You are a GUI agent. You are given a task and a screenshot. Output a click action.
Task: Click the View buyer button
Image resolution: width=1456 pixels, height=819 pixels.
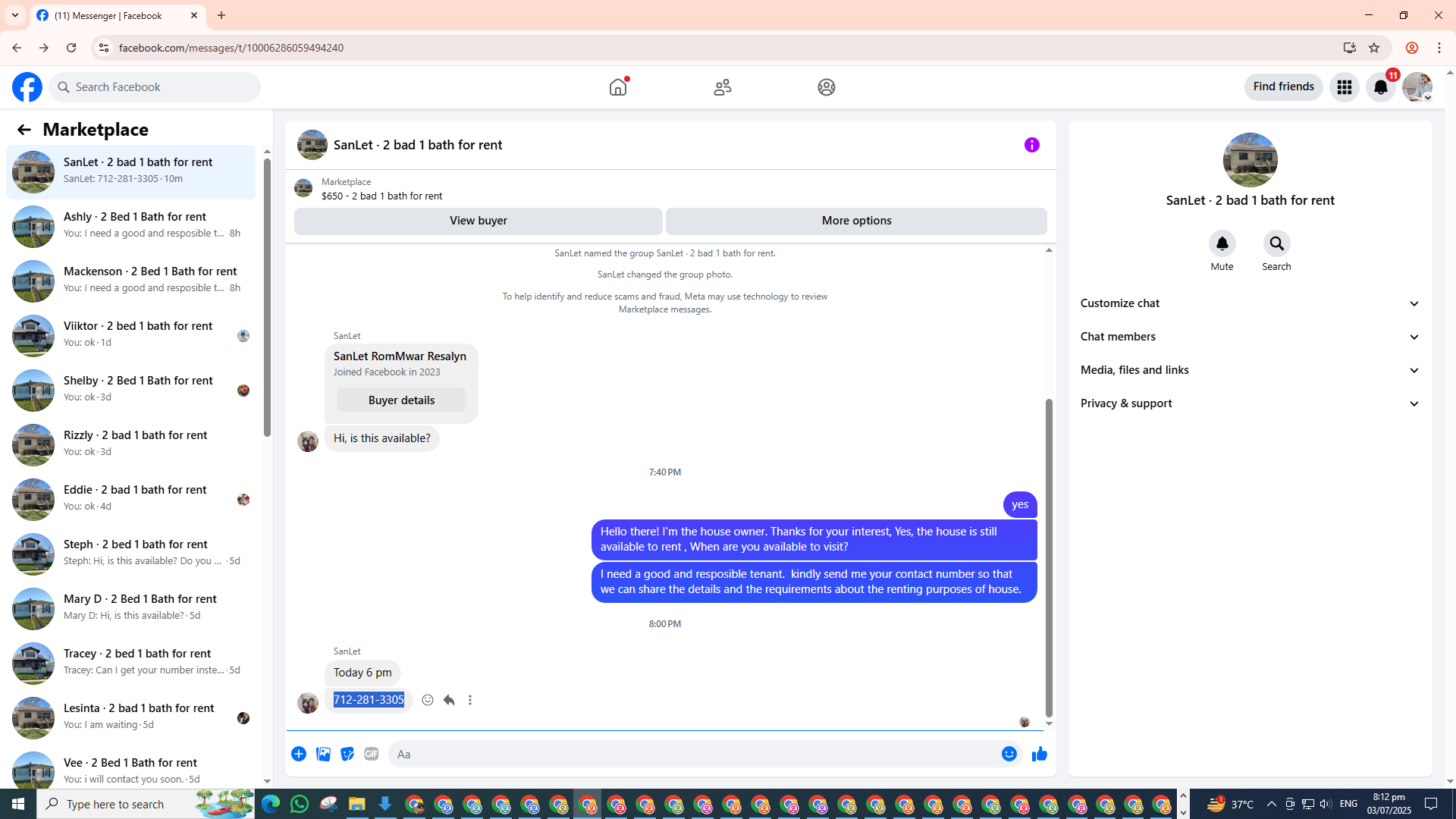(478, 221)
